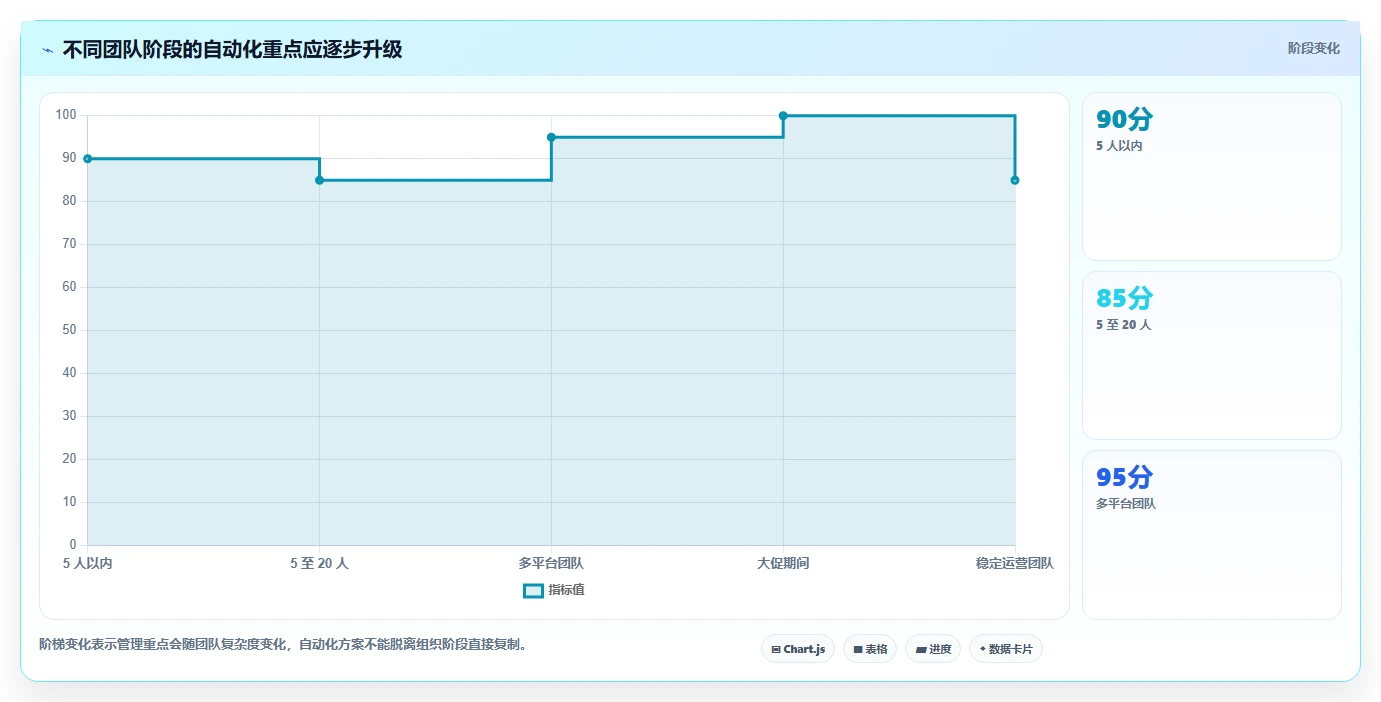This screenshot has width=1381, height=702.
Task: Toggle the 指标值 legend item
Action: tap(554, 590)
